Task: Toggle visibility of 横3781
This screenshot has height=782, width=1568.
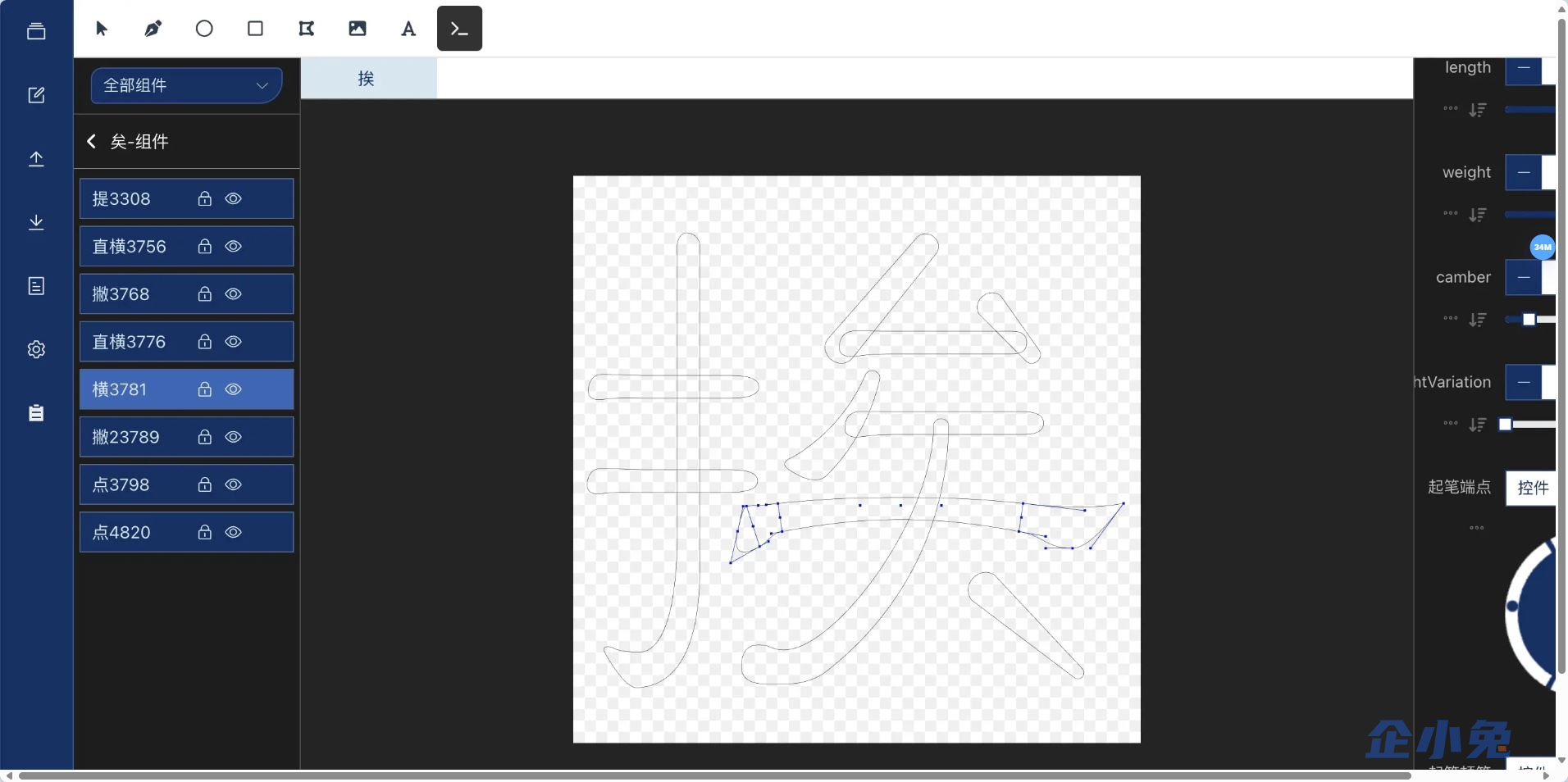Action: (234, 390)
